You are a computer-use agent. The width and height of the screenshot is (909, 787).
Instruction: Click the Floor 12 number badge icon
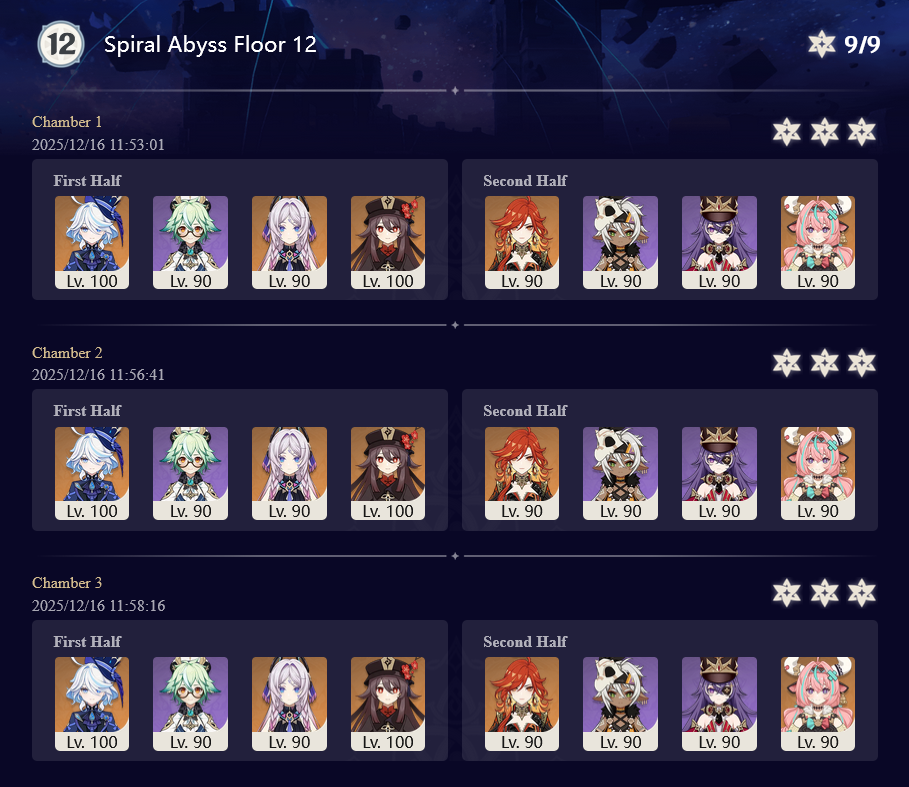pos(60,43)
